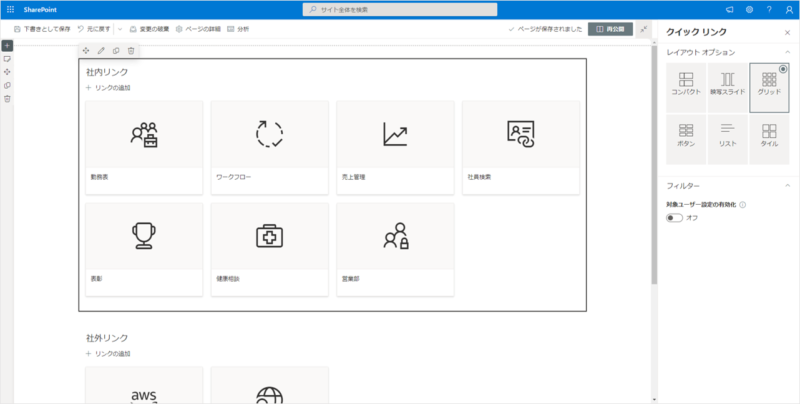Select the タイル layout option
The height and width of the screenshot is (404, 800).
tap(769, 135)
